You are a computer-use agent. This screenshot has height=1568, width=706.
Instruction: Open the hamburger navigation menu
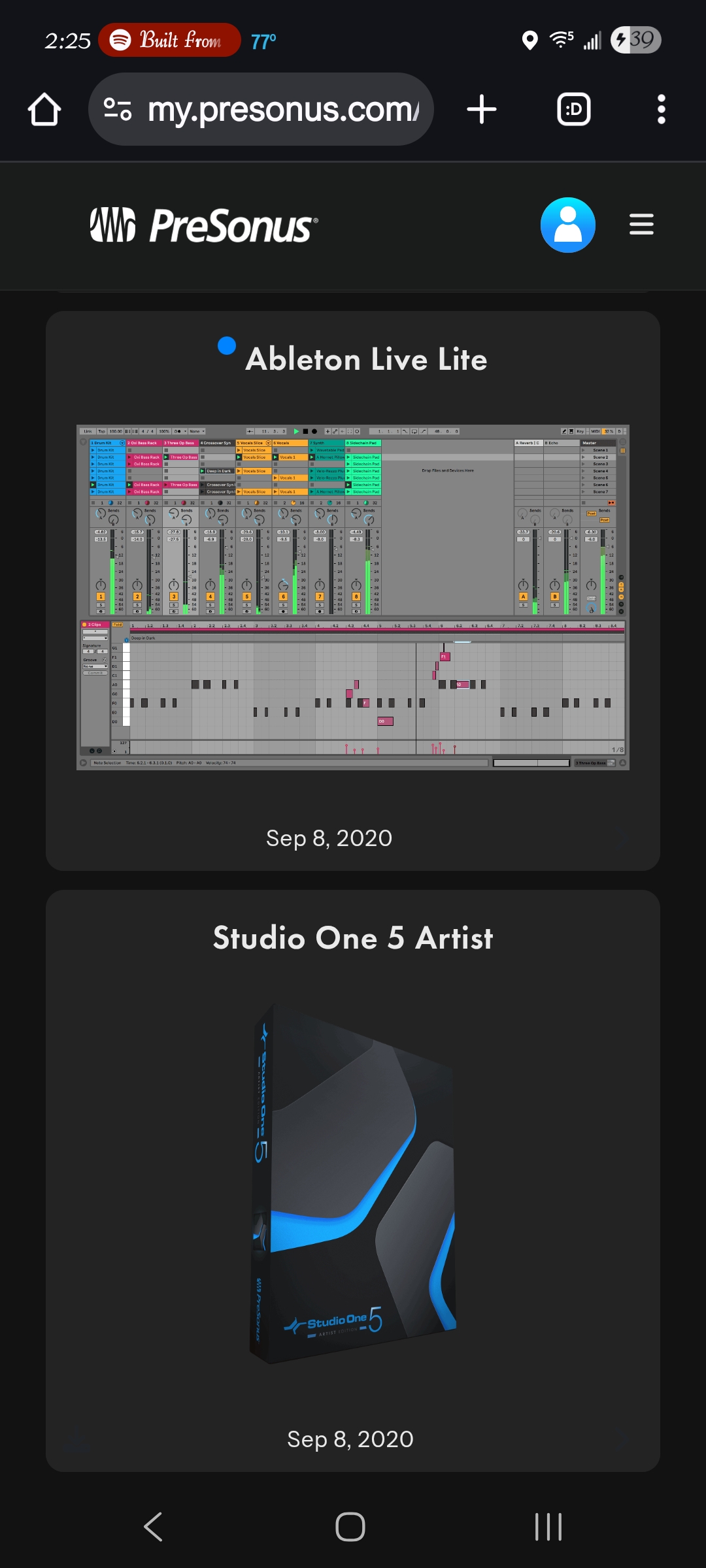coord(641,224)
